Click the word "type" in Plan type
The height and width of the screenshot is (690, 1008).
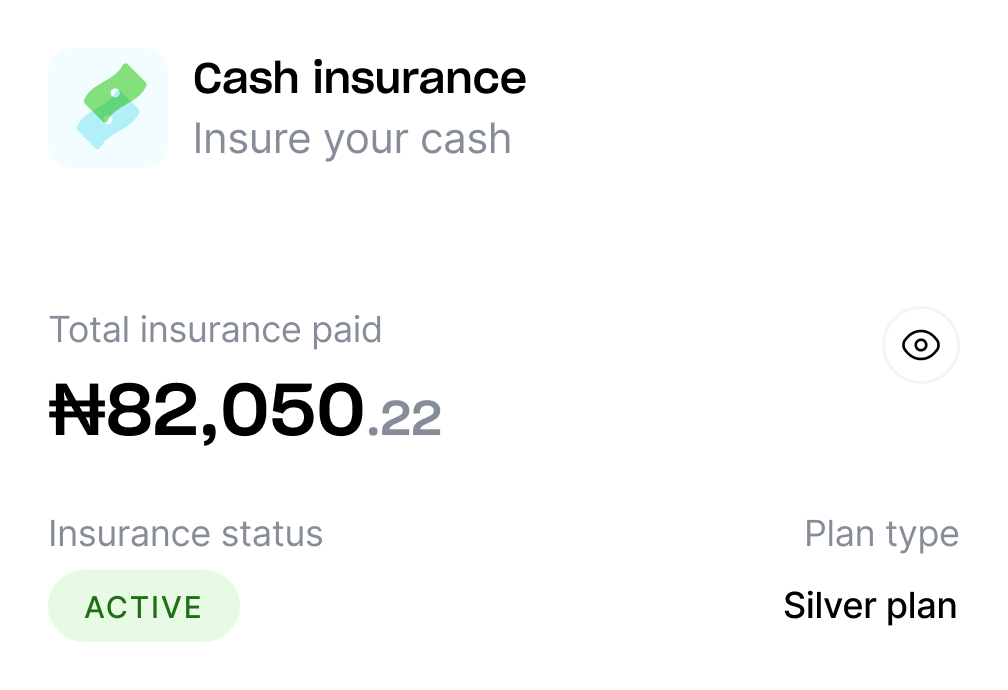[920, 536]
